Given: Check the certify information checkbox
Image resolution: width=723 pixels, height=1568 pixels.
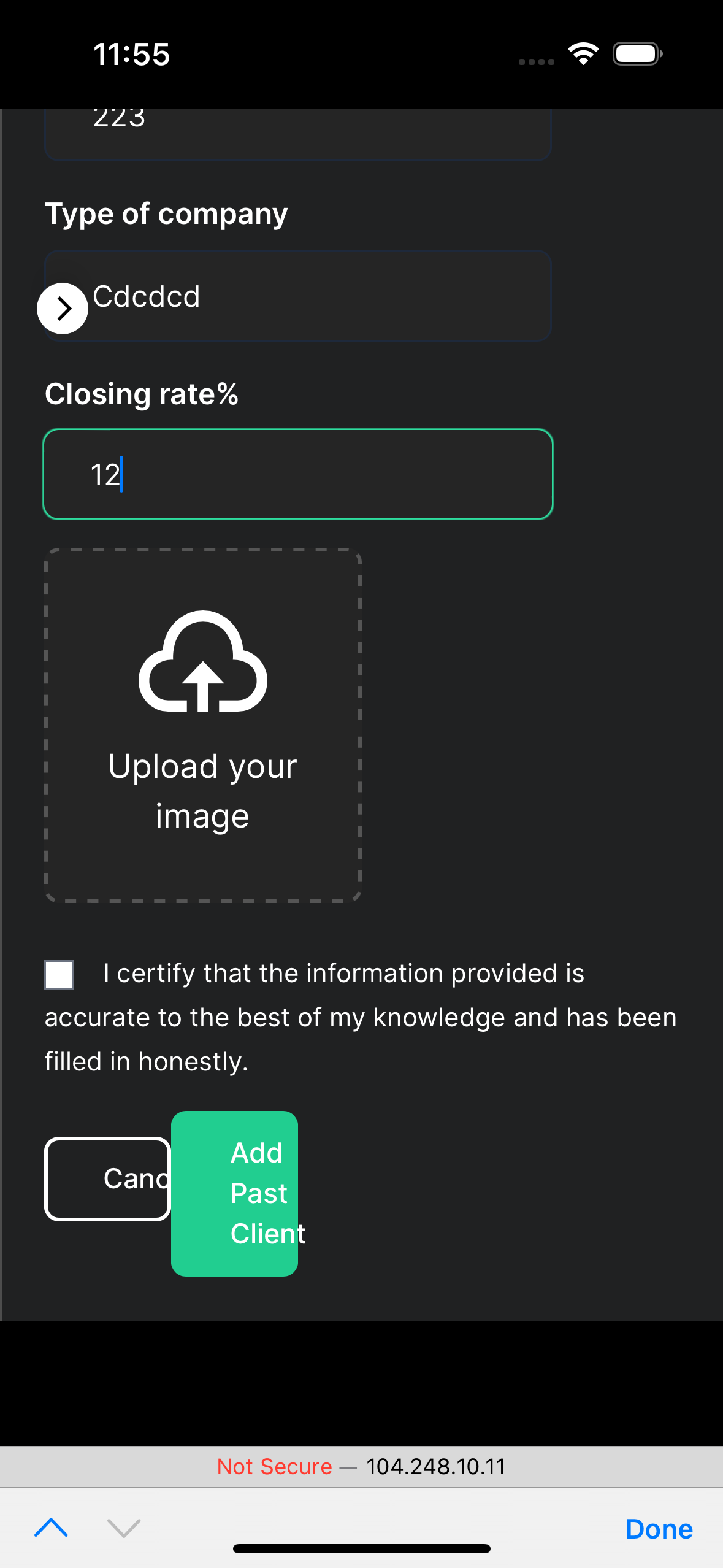Looking at the screenshot, I should [x=59, y=974].
